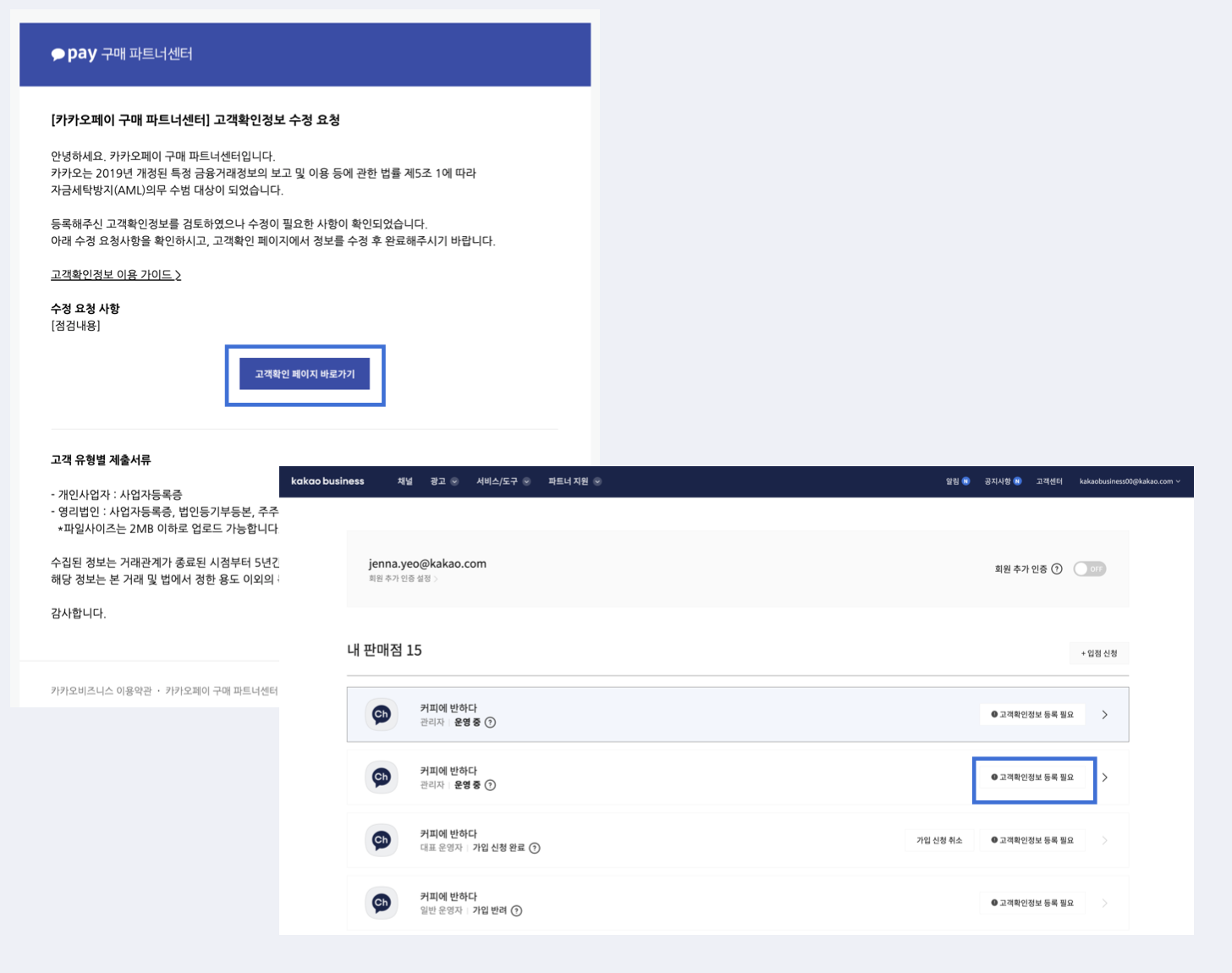Click Ch channel icon in 가입 신청 완료 row
The width and height of the screenshot is (1232, 973).
[x=382, y=840]
